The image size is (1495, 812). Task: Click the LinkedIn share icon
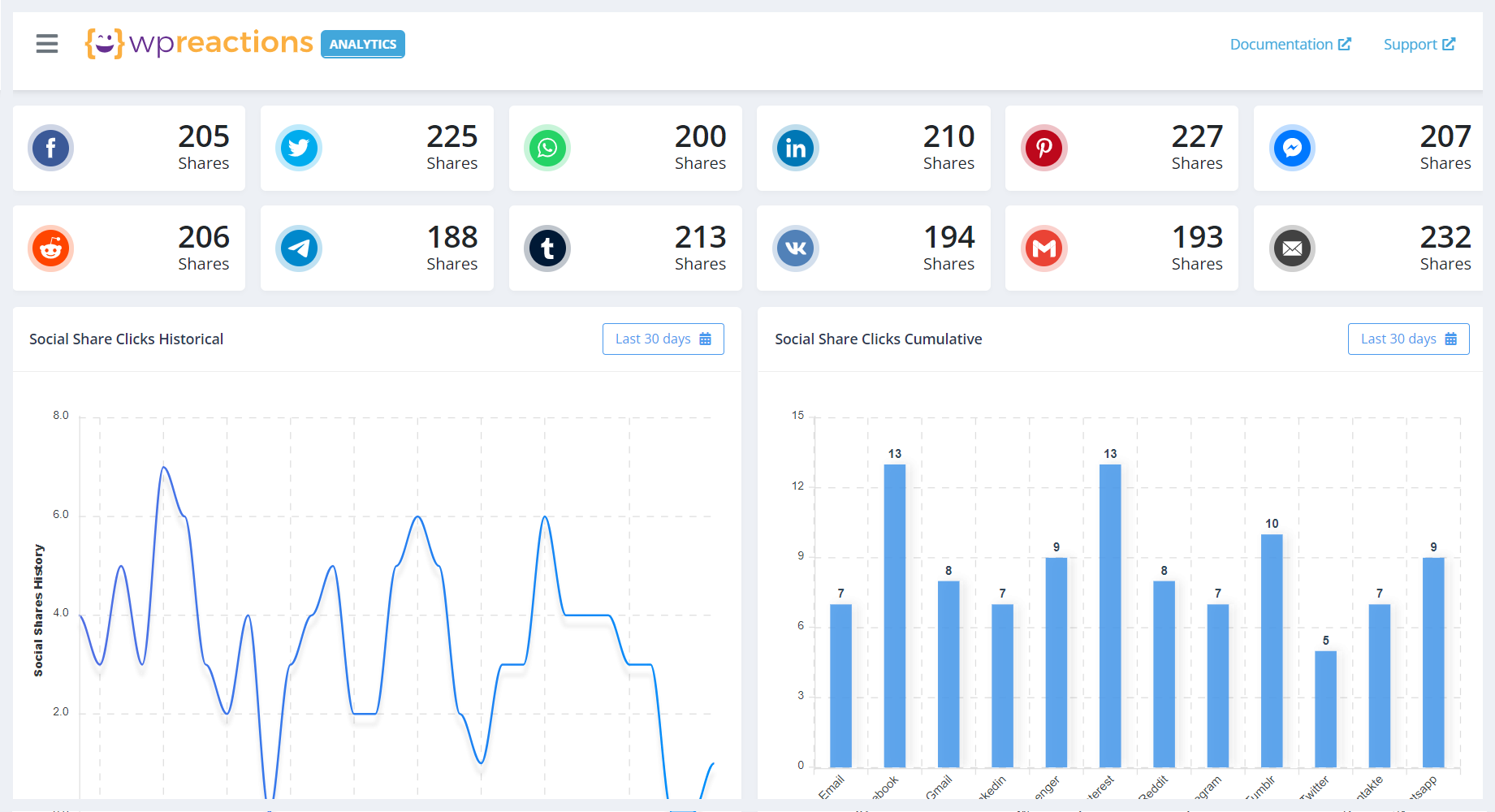796,148
